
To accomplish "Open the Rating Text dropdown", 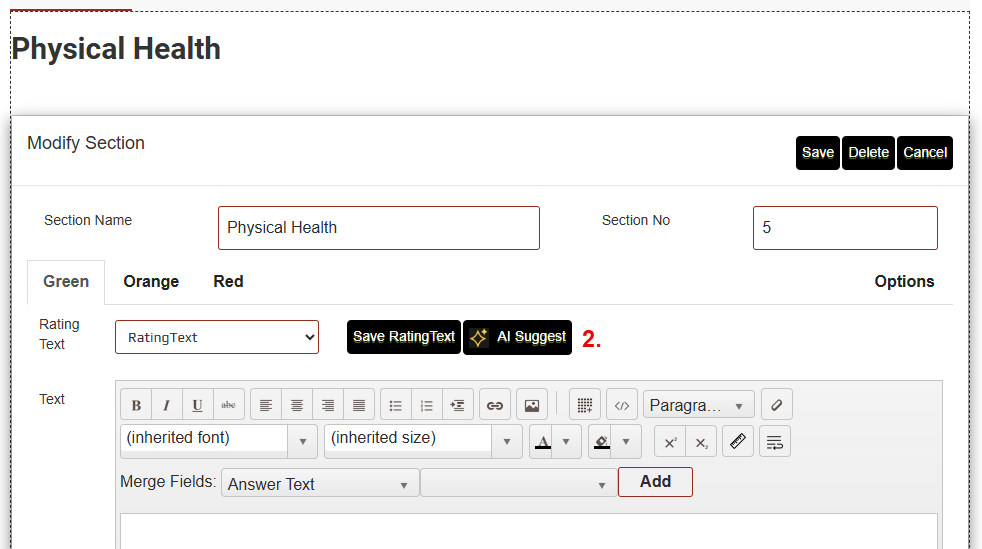I will [217, 337].
